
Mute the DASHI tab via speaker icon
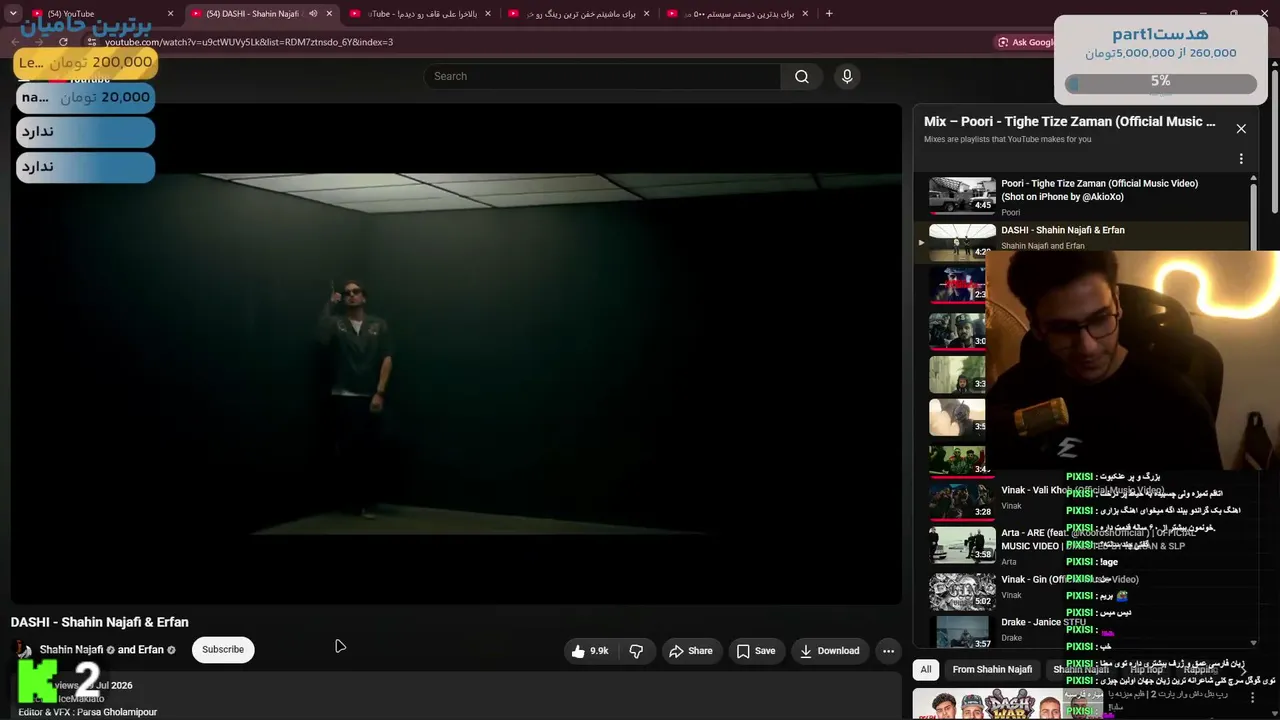313,14
